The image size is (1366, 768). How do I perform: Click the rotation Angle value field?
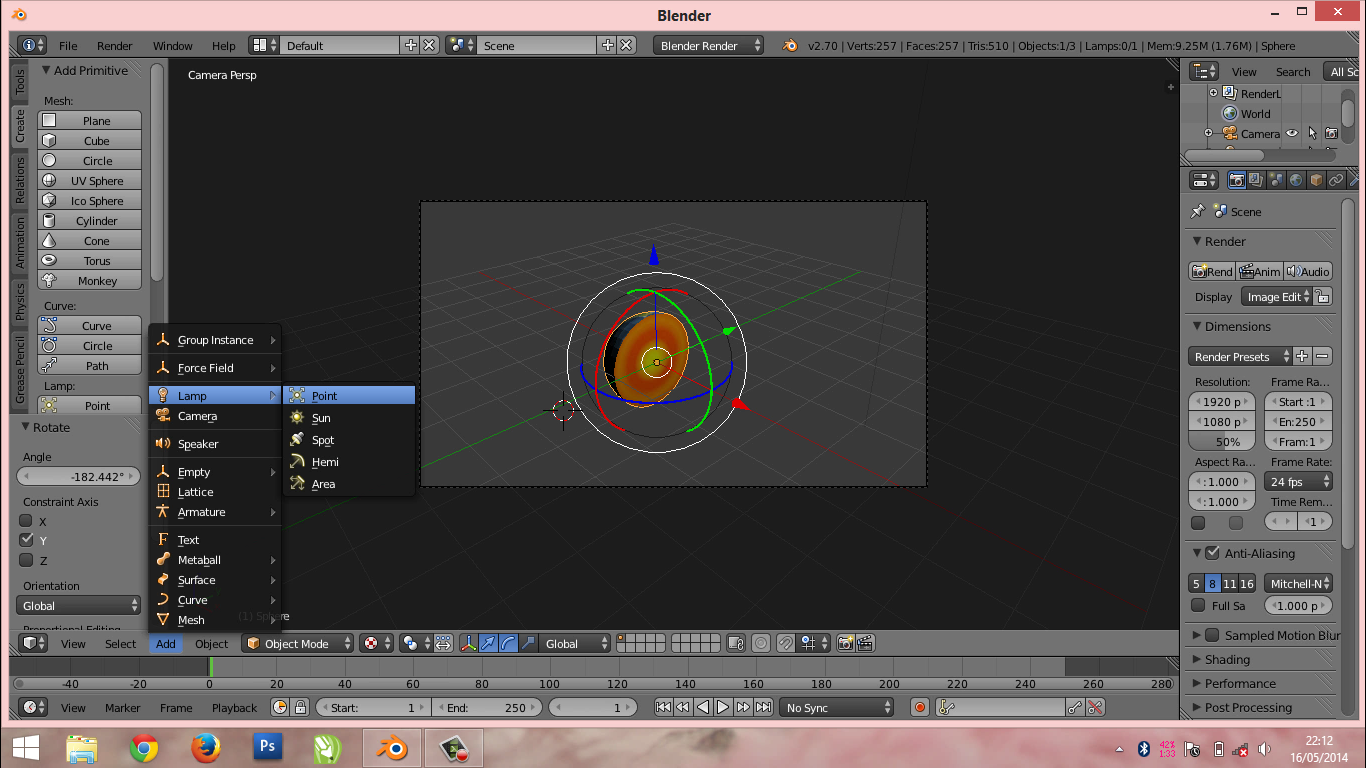coord(79,477)
